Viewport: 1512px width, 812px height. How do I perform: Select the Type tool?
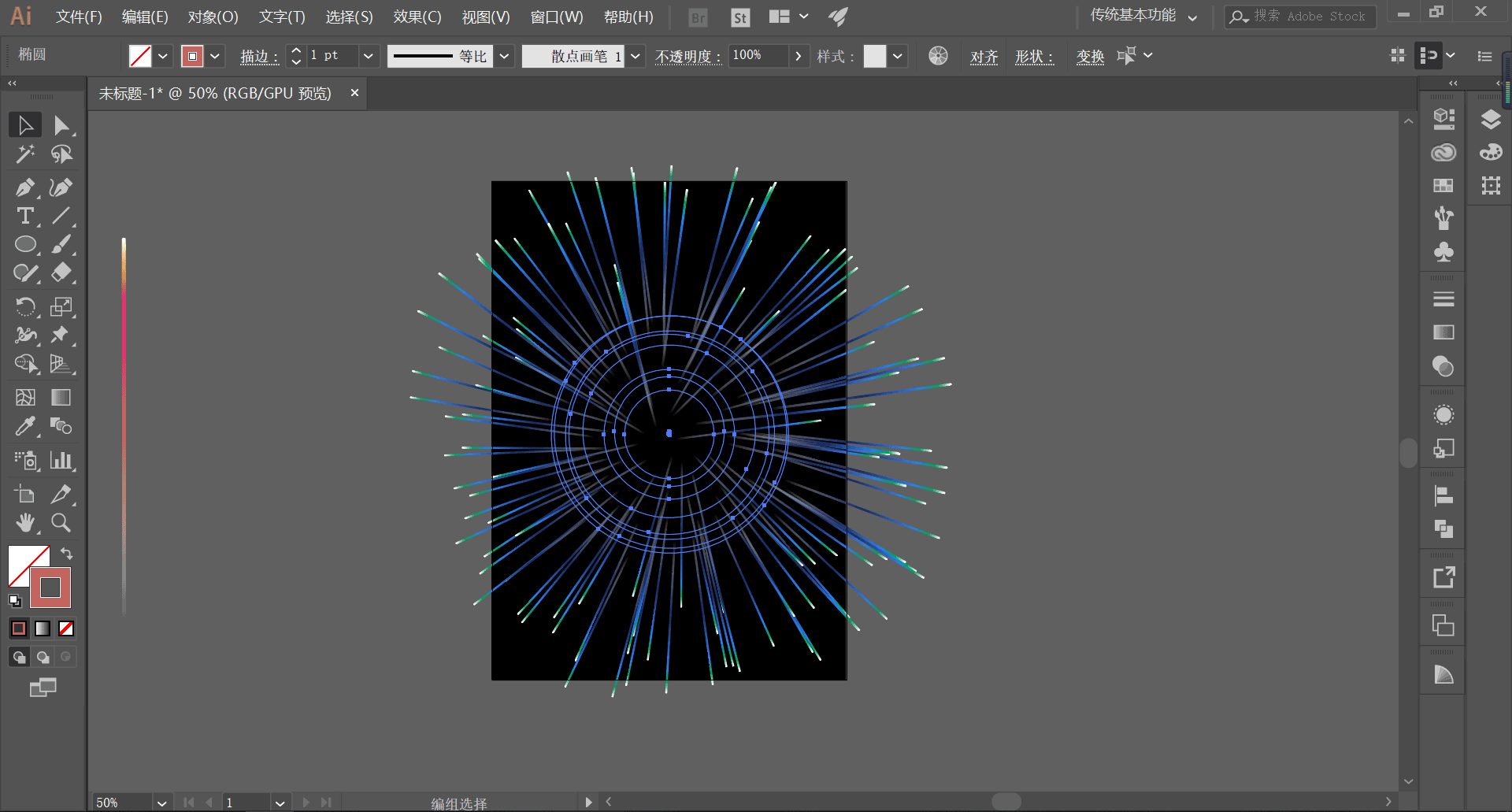tap(25, 216)
